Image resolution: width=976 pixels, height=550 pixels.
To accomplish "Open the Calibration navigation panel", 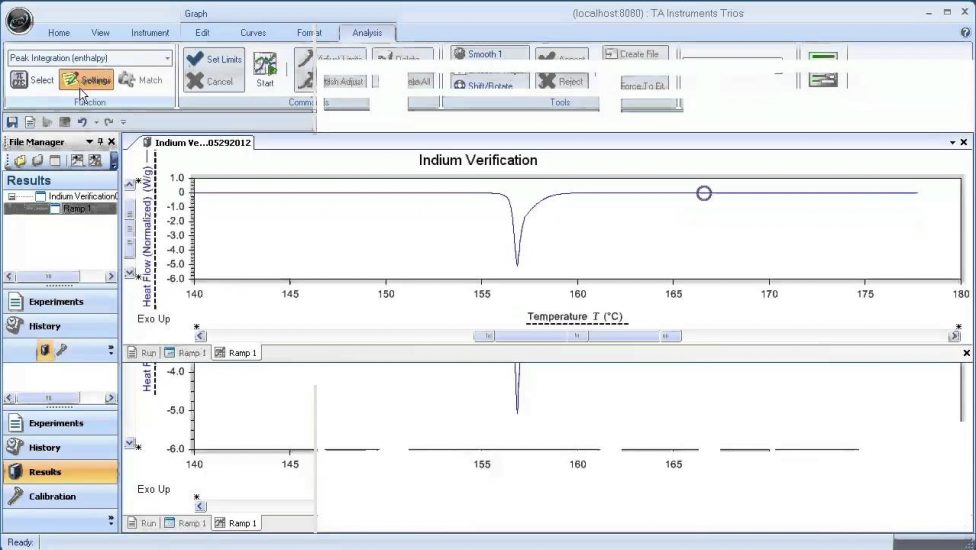I will [59, 496].
